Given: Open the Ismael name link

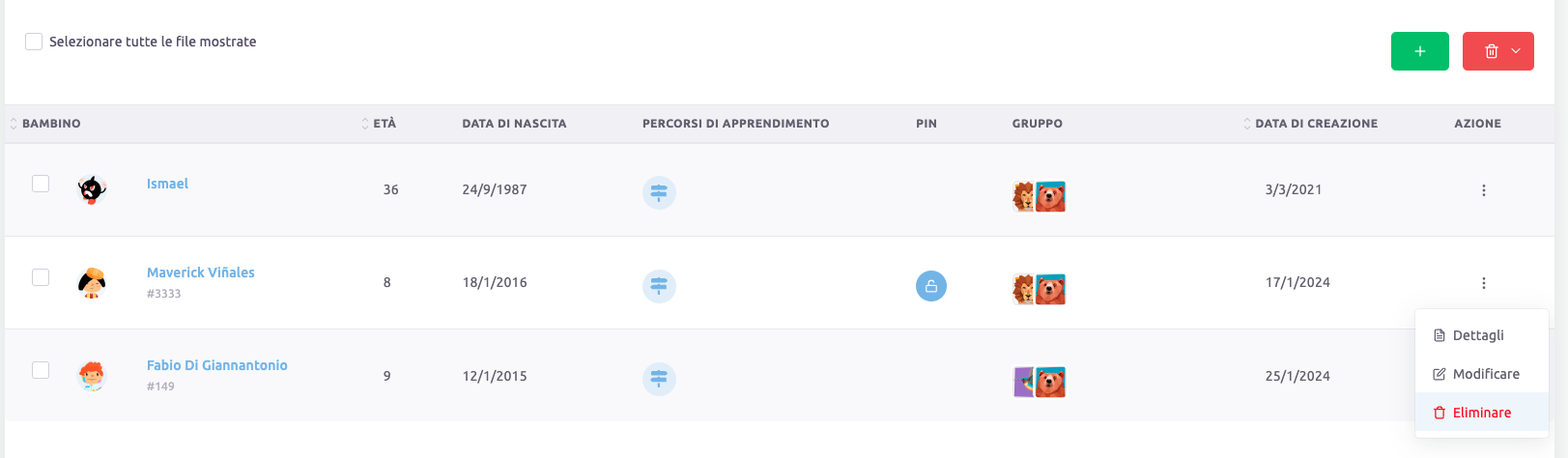Looking at the screenshot, I should point(167,184).
